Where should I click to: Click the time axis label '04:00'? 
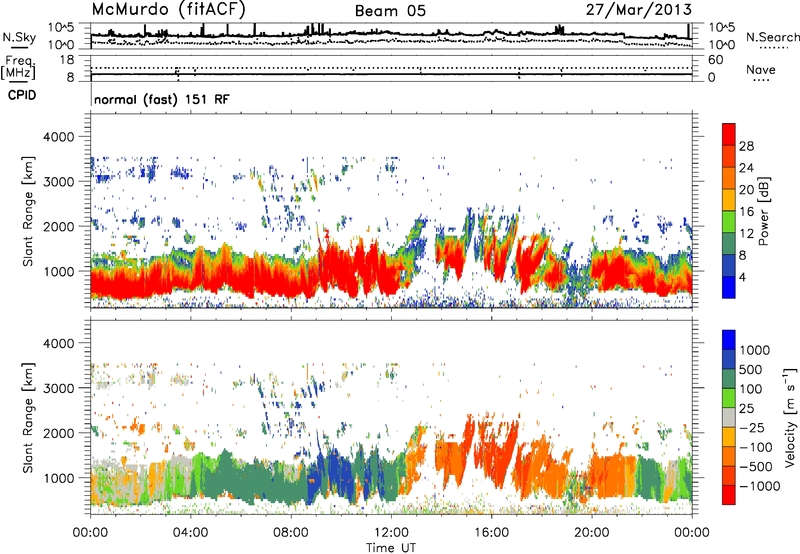190,533
